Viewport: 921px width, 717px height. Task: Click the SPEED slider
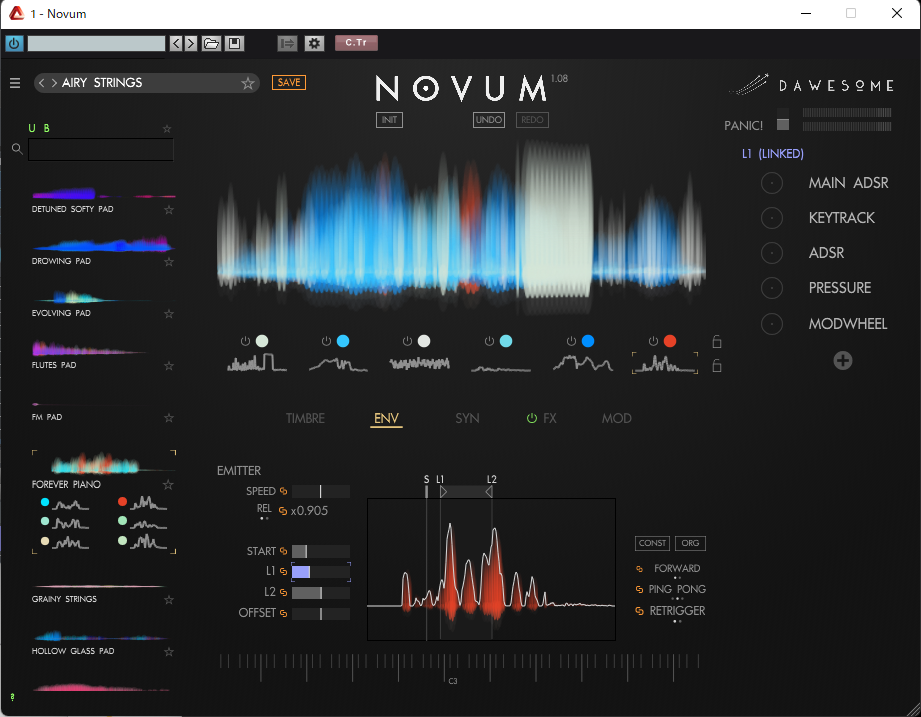point(321,491)
